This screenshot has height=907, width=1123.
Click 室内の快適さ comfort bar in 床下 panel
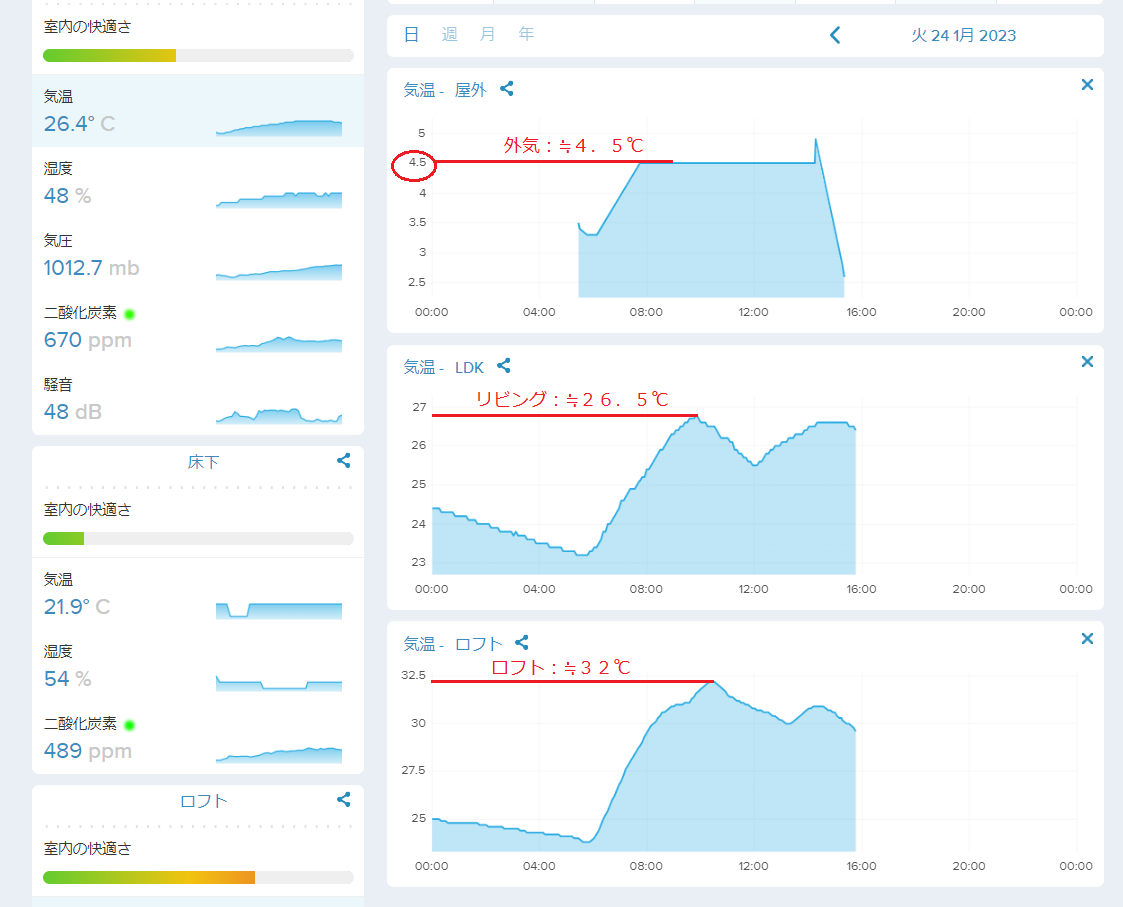(198, 538)
